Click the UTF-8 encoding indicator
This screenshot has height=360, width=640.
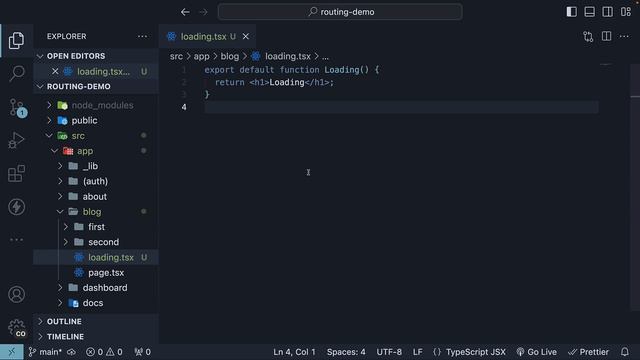click(389, 352)
